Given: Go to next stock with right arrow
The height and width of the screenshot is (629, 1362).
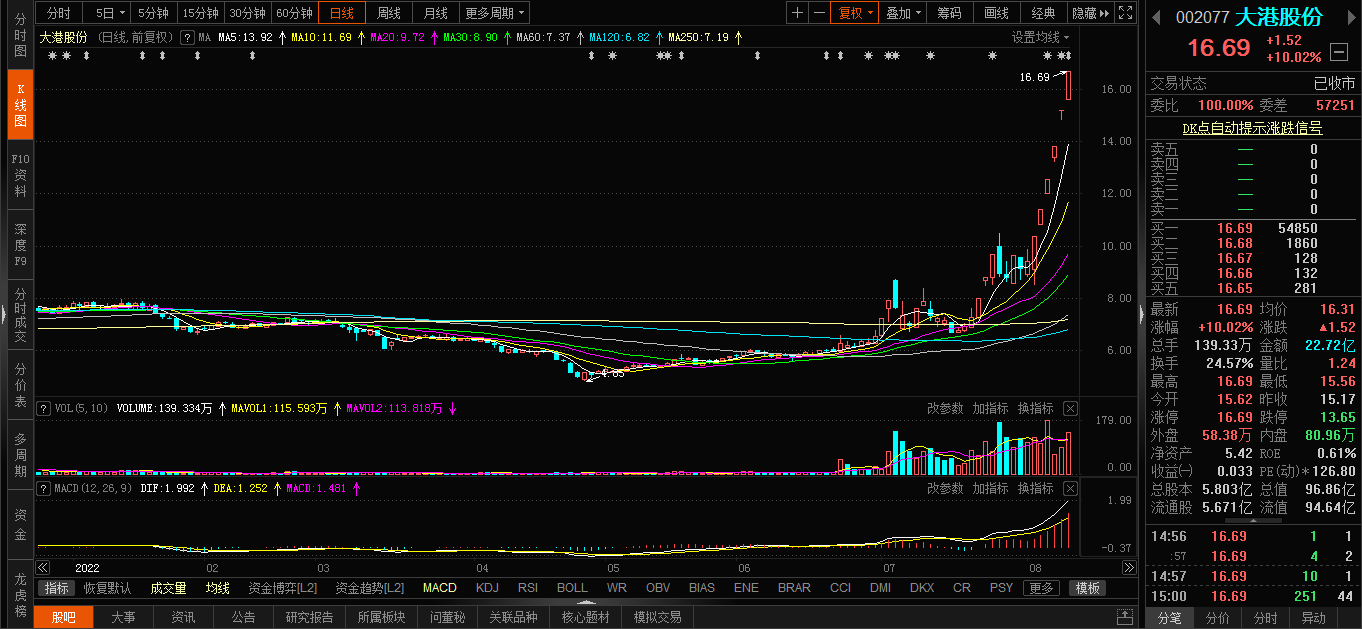Looking at the screenshot, I should pyautogui.click(x=1350, y=17).
